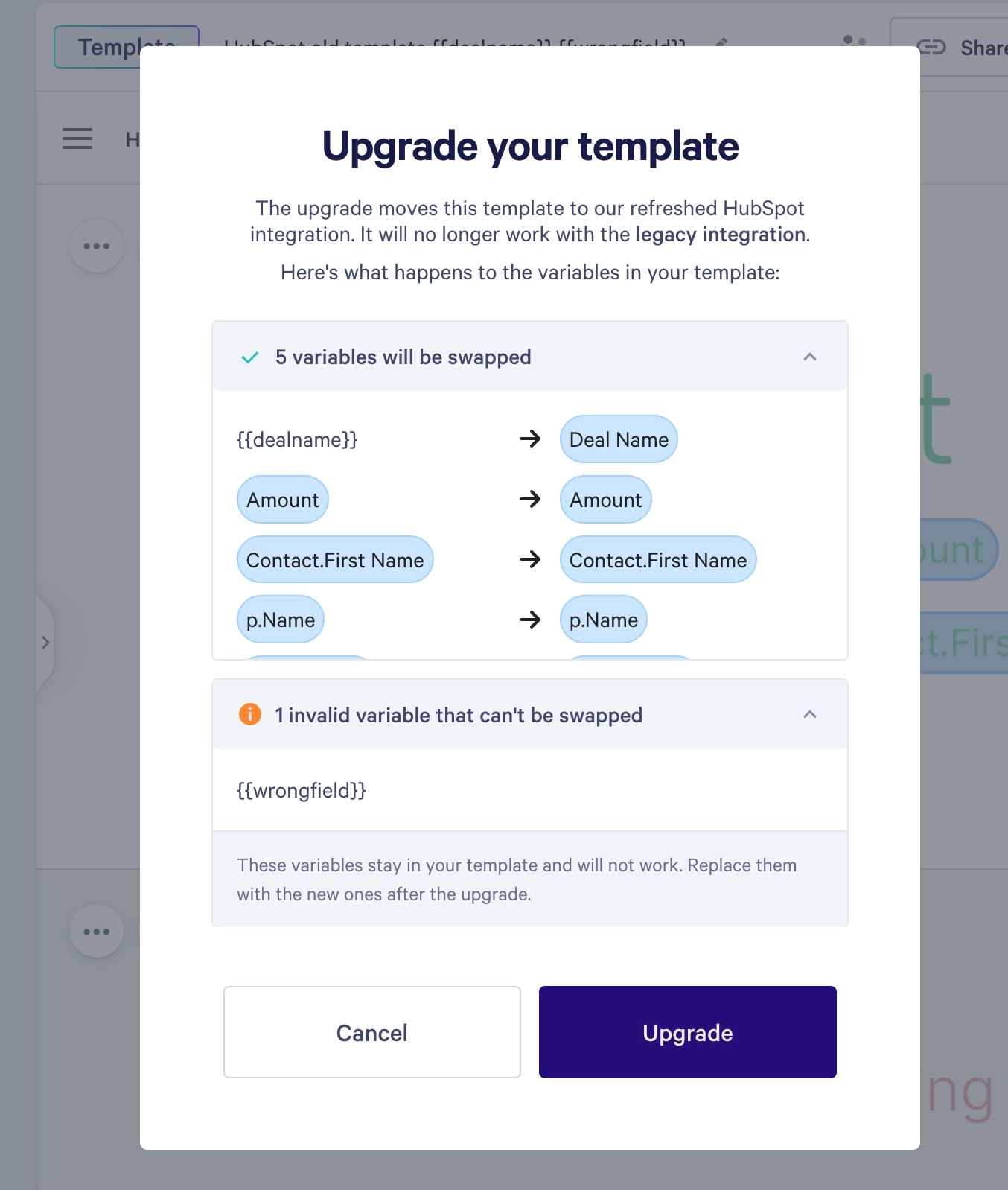Select the Template tab label
1008x1190 pixels.
click(127, 47)
